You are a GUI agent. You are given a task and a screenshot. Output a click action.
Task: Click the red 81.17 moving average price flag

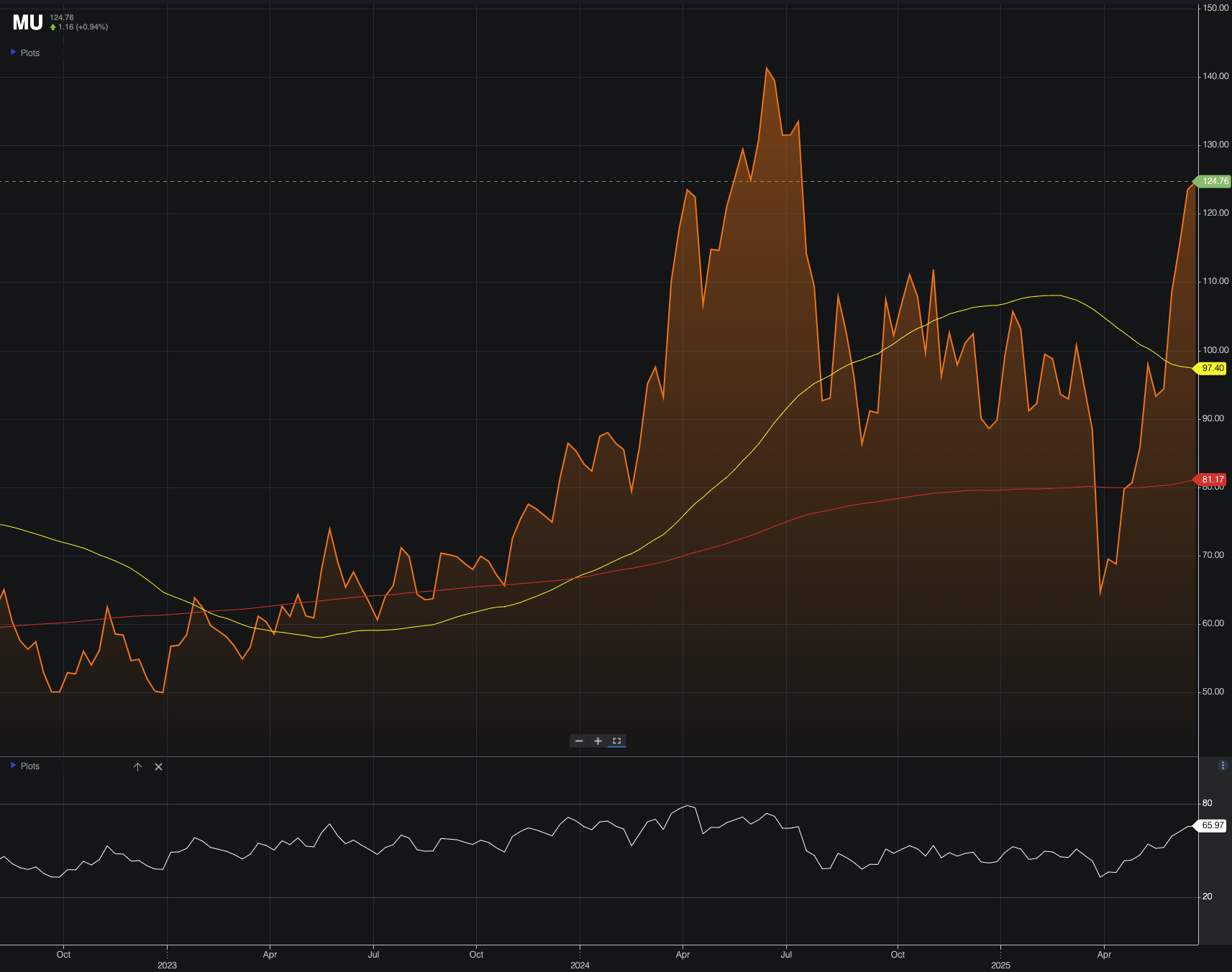[1213, 479]
